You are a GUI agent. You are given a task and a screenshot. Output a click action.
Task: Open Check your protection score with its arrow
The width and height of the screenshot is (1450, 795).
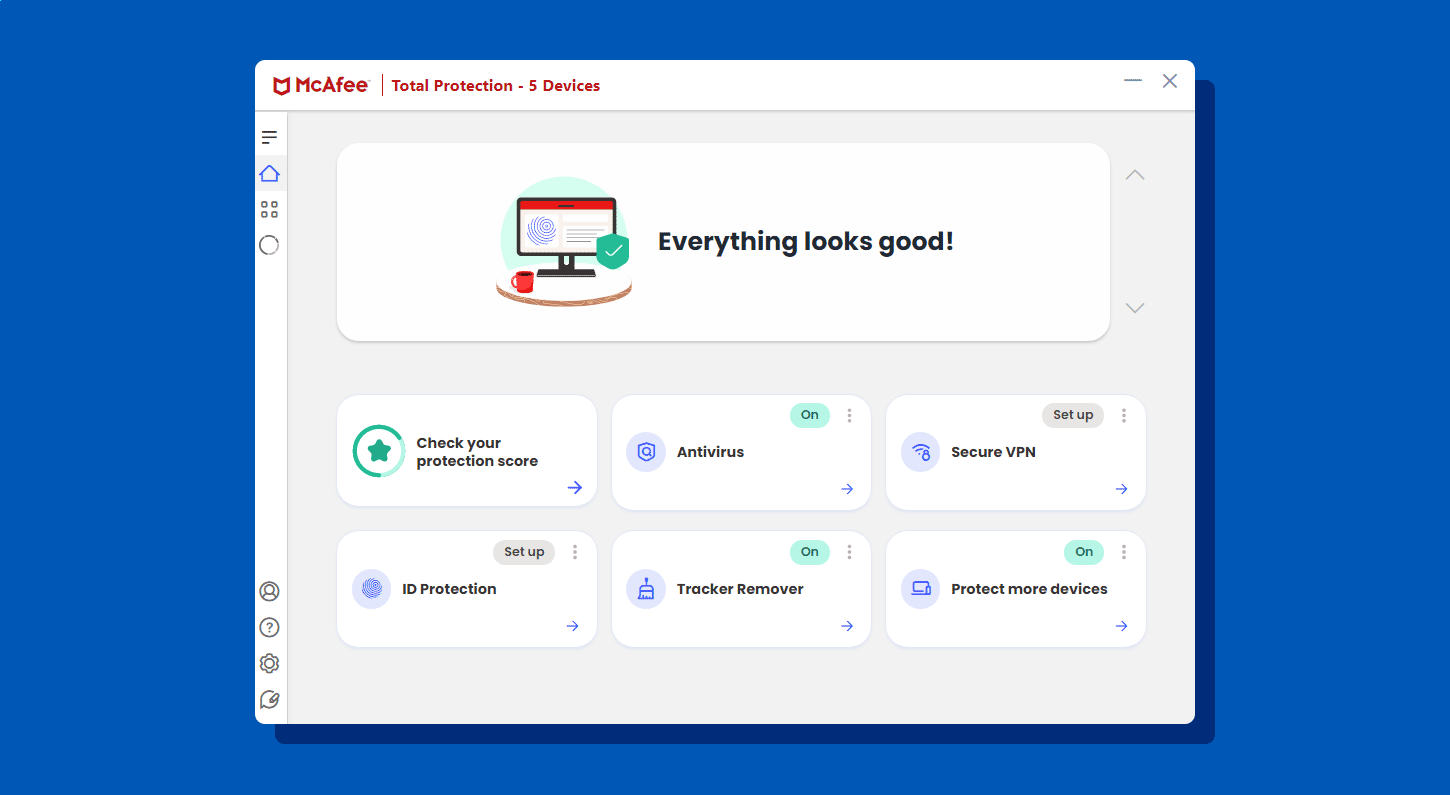coord(574,487)
